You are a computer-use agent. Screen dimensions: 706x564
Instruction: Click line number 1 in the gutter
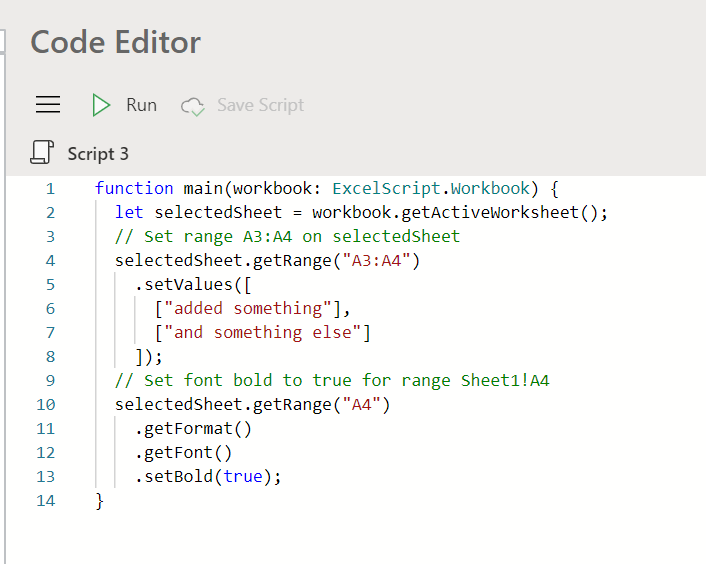click(50, 189)
